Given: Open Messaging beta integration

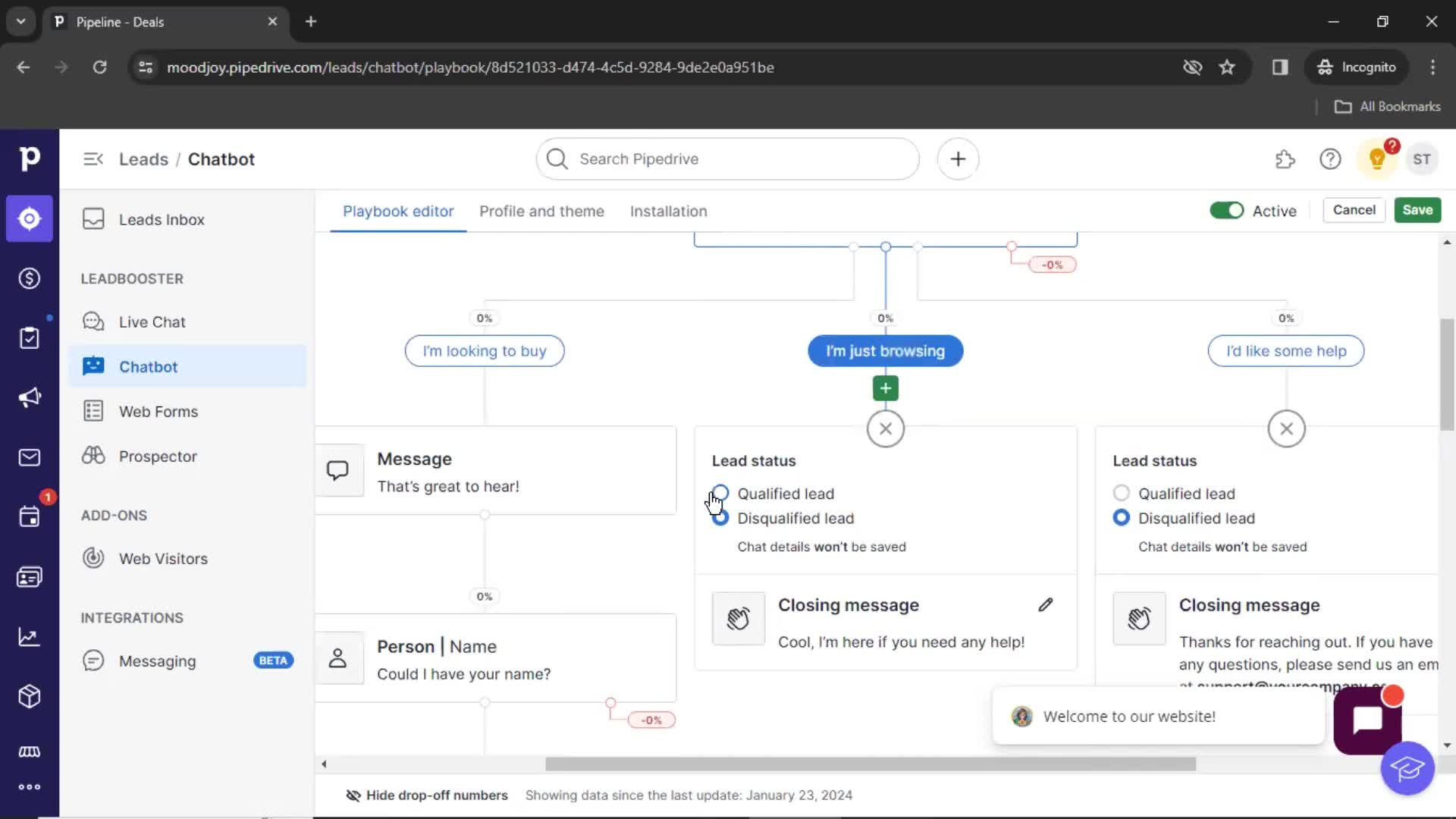Looking at the screenshot, I should click(x=187, y=661).
